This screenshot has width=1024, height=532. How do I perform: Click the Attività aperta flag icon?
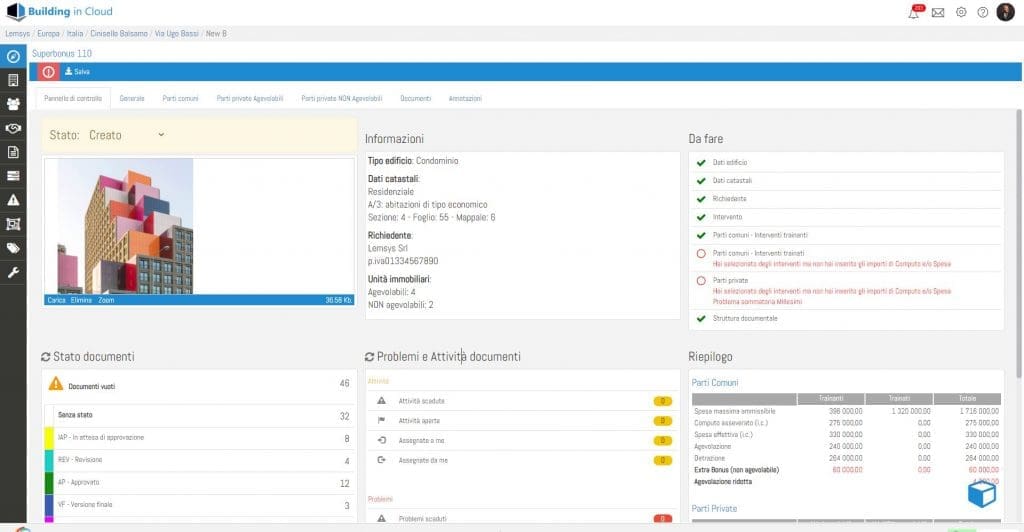381,420
